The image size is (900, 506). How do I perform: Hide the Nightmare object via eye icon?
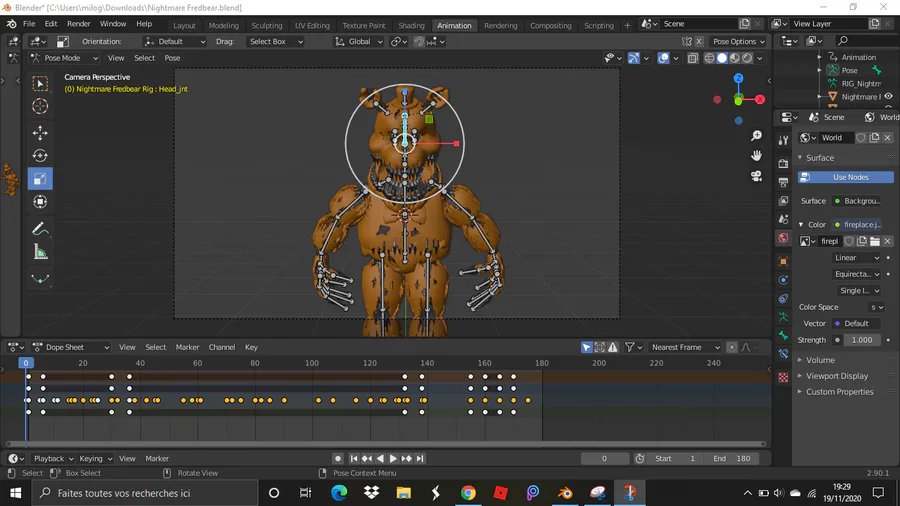[x=888, y=97]
